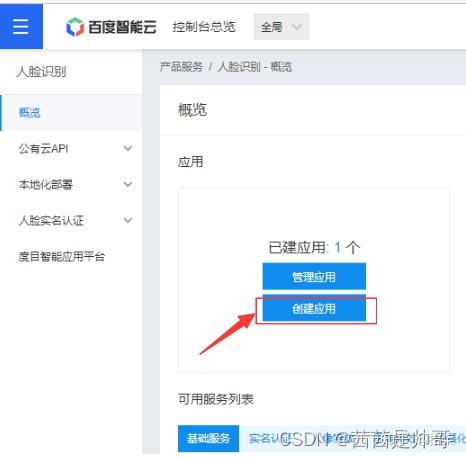The image size is (466, 459).
Task: Select 本地化部署 label in sidebar
Action: [46, 184]
